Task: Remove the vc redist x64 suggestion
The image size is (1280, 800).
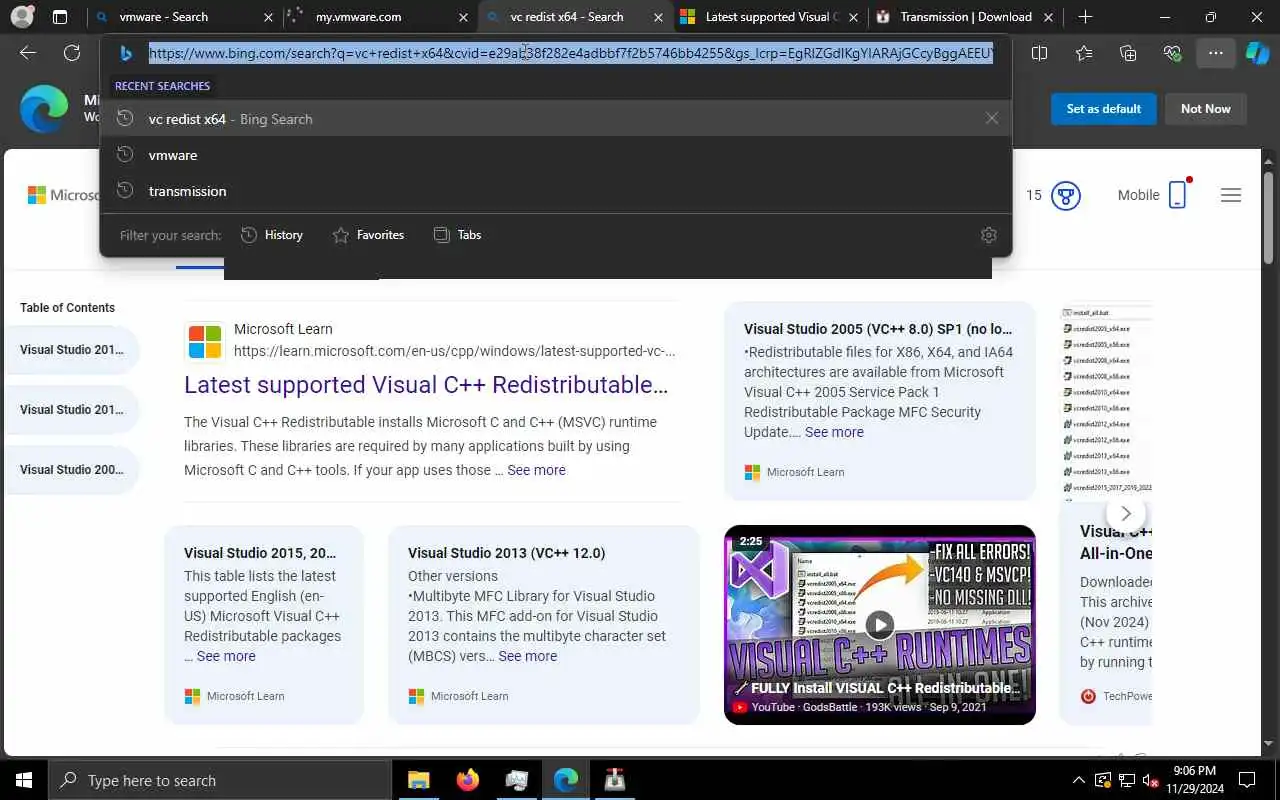Action: [992, 118]
